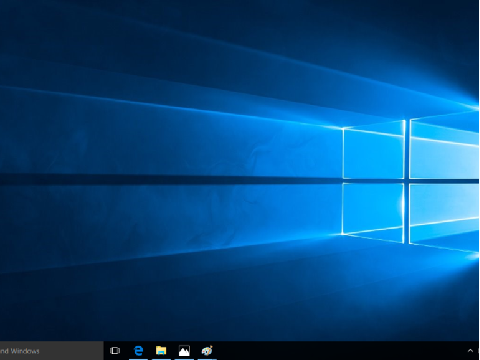Click the empty desktop wallpaper area
The image size is (480, 360).
[133, 100]
